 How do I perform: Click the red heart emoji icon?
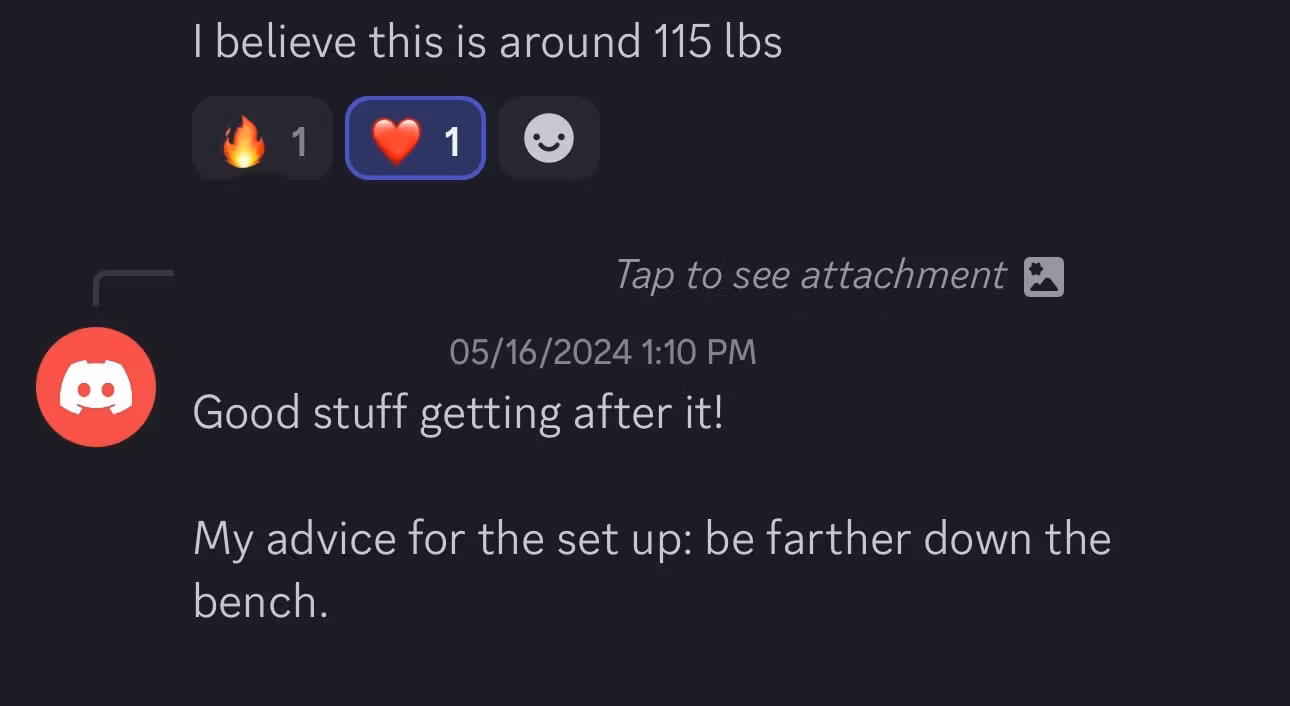pyautogui.click(x=396, y=141)
